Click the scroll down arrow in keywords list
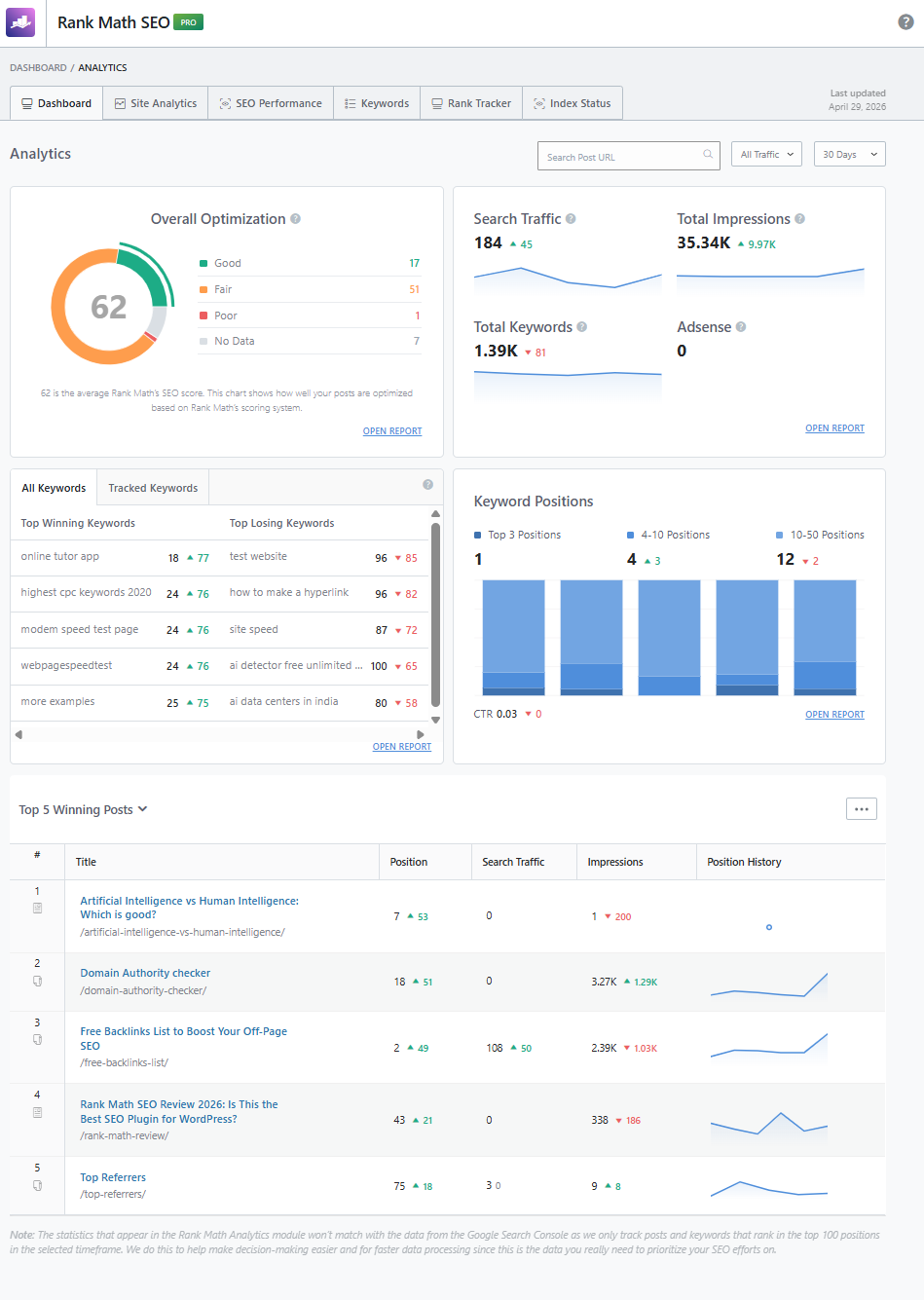This screenshot has height=1300, width=924. tap(435, 720)
